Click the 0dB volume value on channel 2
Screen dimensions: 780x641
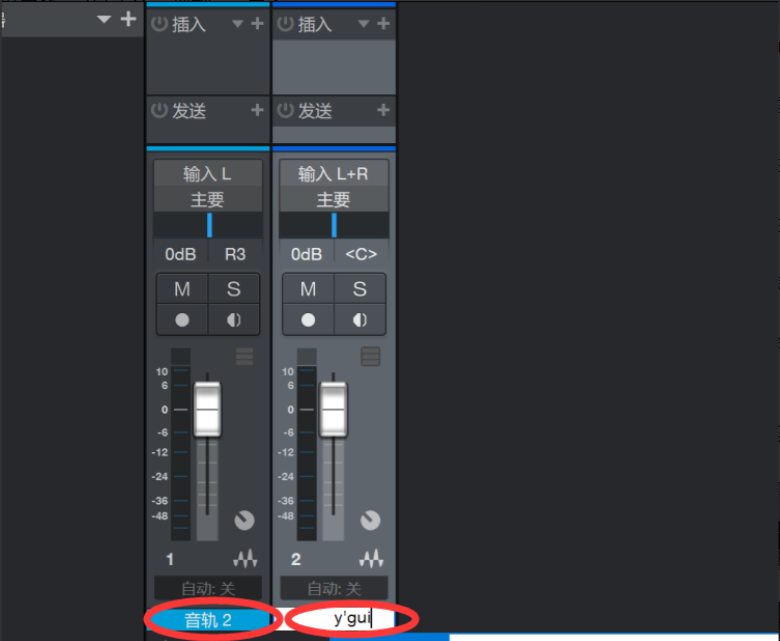(306, 254)
